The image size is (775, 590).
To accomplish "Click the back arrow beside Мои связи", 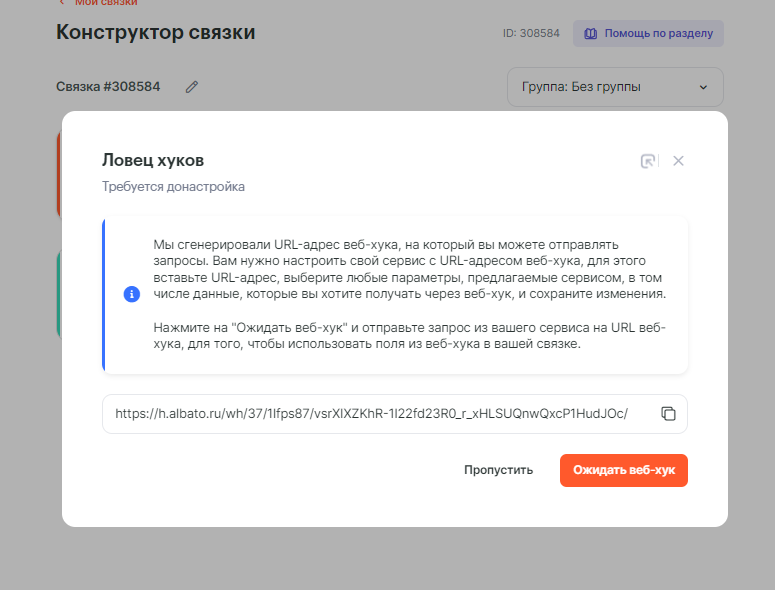I will [x=62, y=3].
